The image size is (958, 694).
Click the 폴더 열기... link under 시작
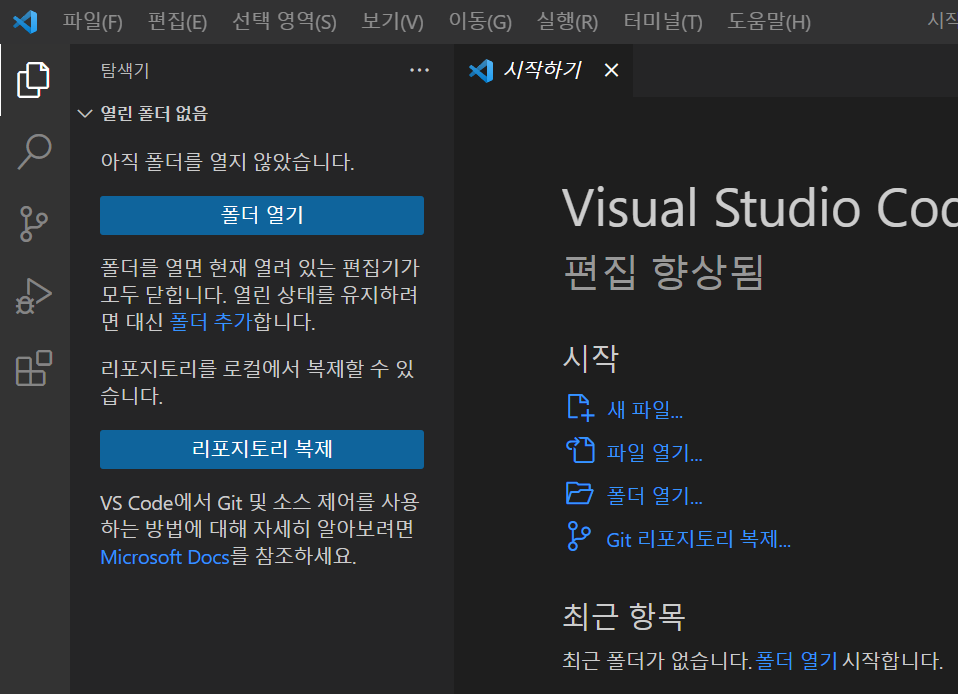coord(654,495)
